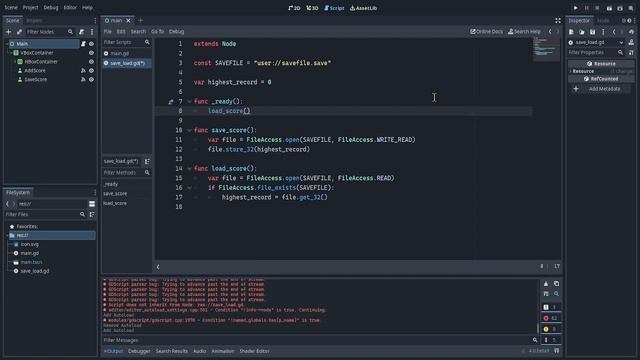Fold the load_score function at line 14
Screen dimensions: 640x360
pyautogui.click(x=189, y=169)
